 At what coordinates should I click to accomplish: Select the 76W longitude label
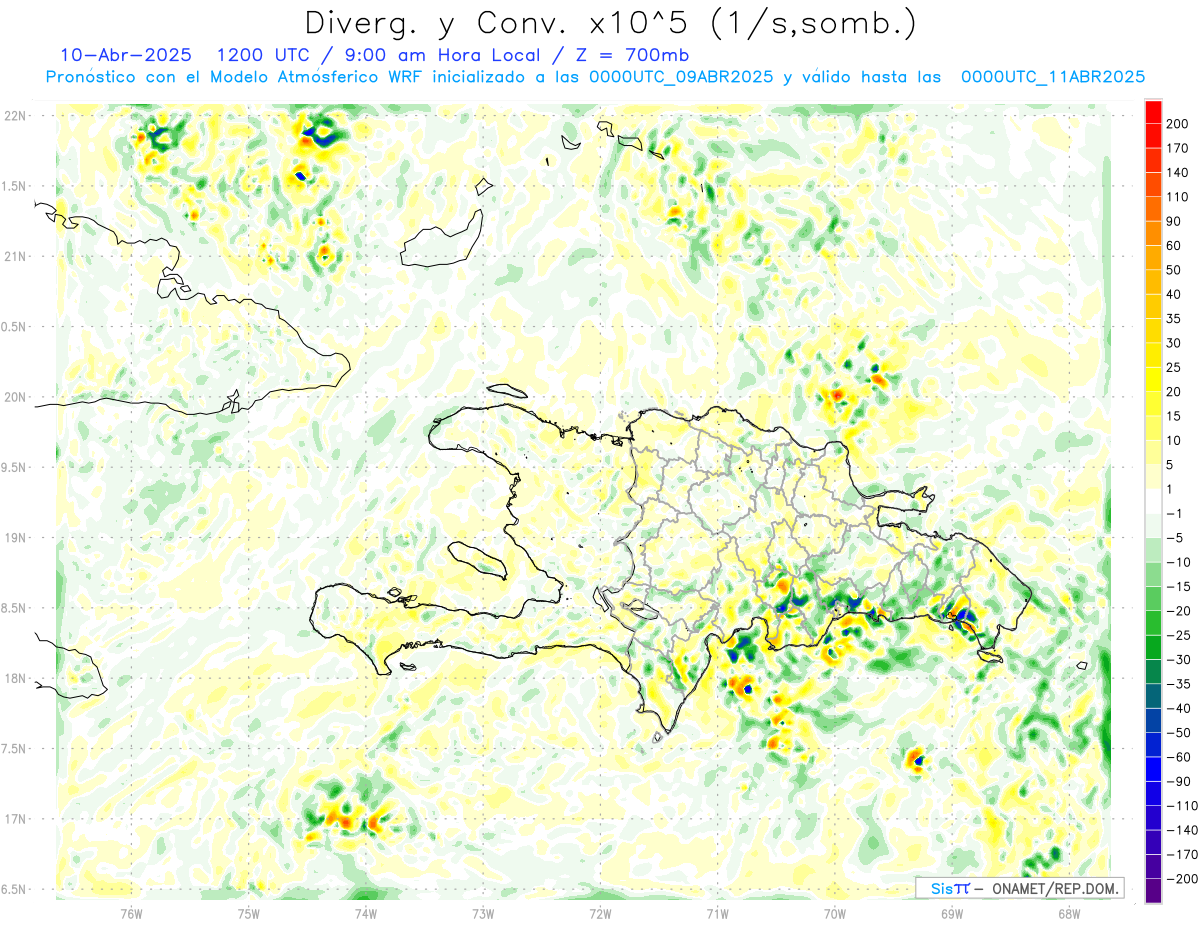(131, 912)
